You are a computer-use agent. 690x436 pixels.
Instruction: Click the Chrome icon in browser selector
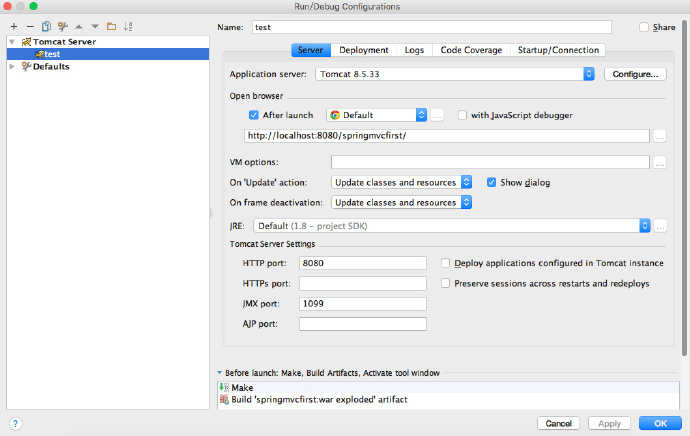pos(335,115)
